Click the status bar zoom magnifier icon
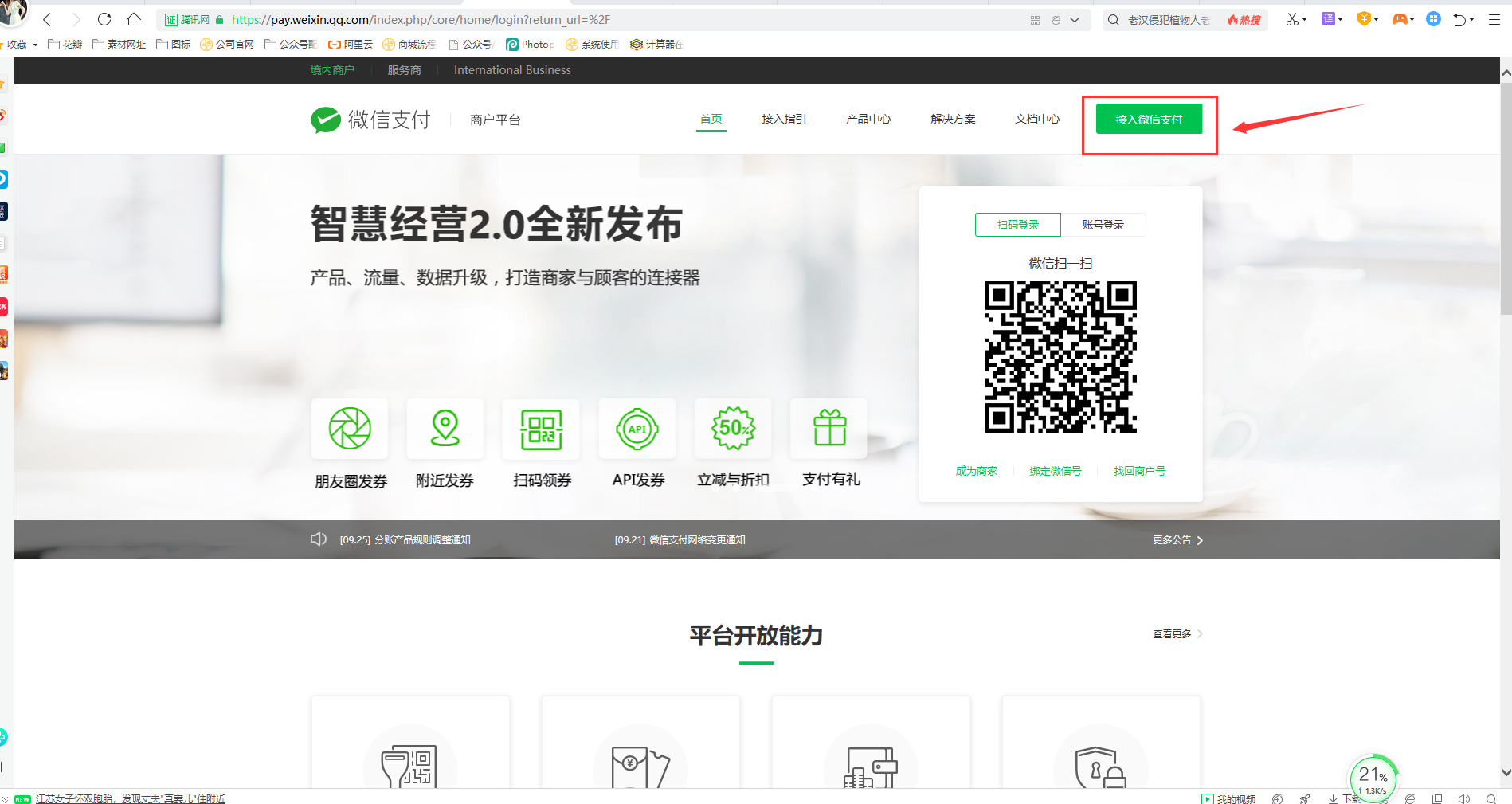 pyautogui.click(x=1491, y=798)
